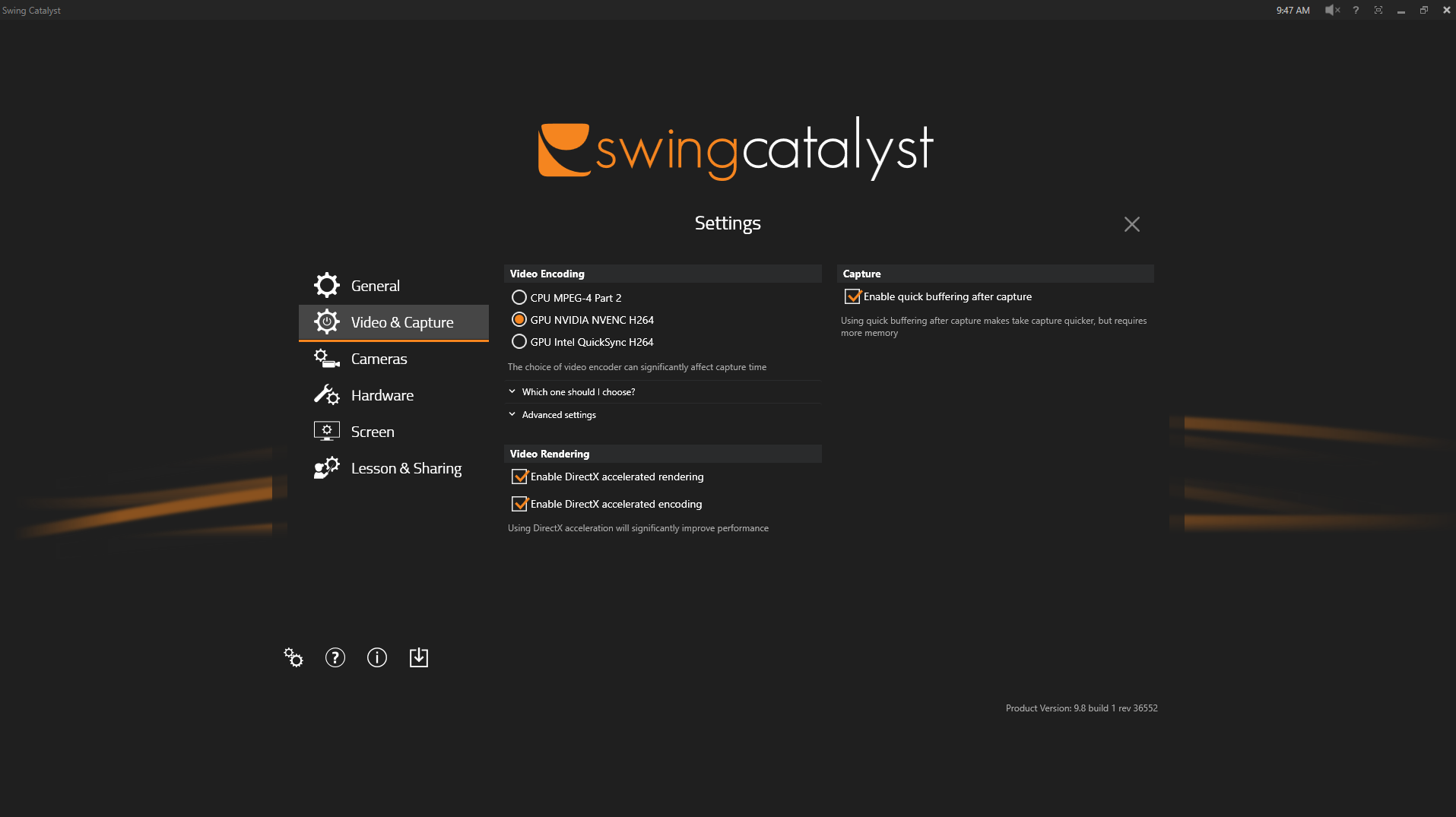Open the General settings tab
The height and width of the screenshot is (817, 1456).
375,286
